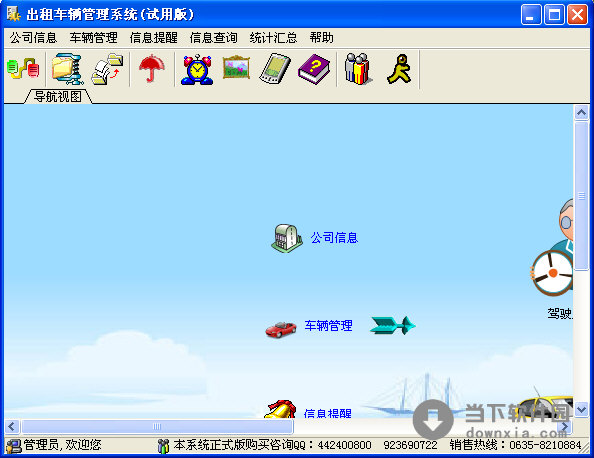Screen dimensions: 594x458
Task: Click the red umbrella toolbar icon
Action: pos(152,69)
